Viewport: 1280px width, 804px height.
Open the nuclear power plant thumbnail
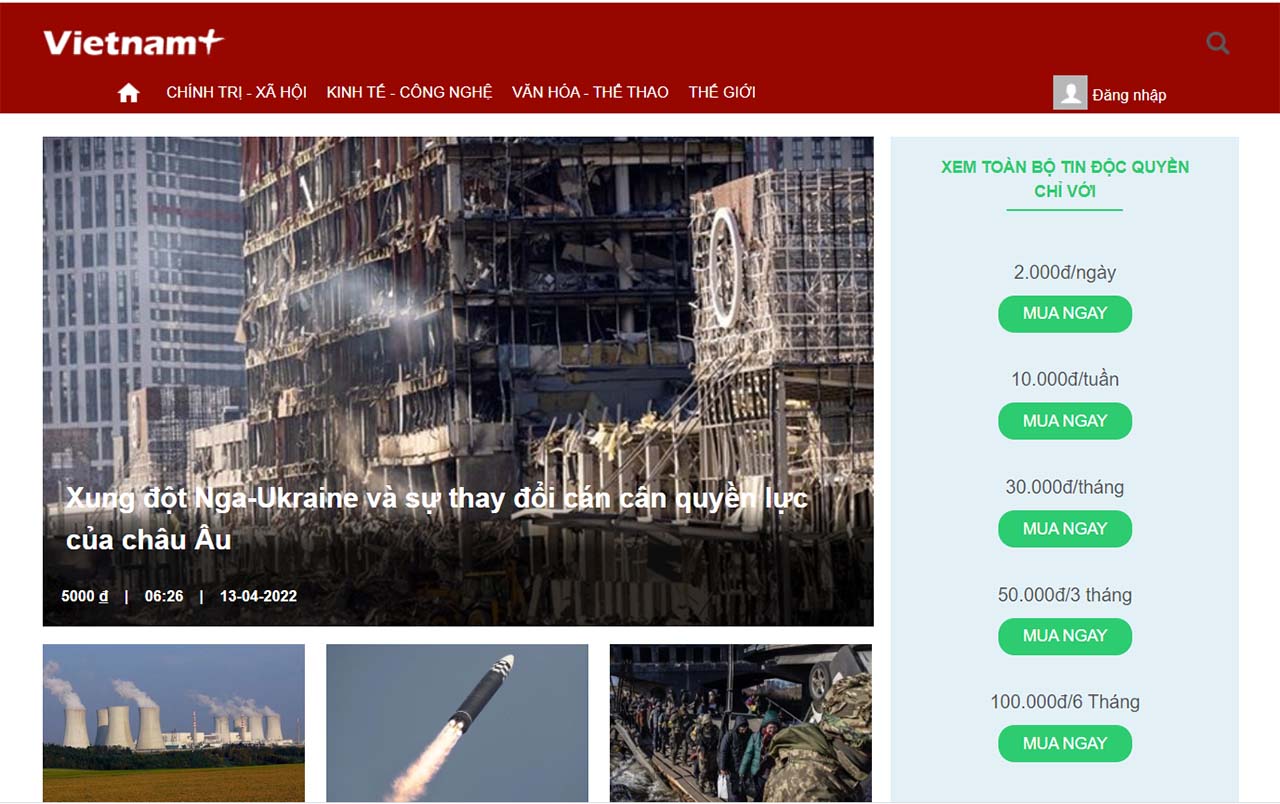(174, 723)
